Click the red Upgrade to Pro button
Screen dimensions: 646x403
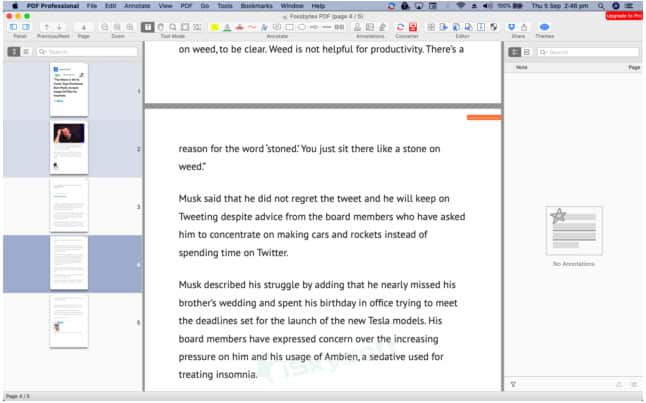pos(624,16)
